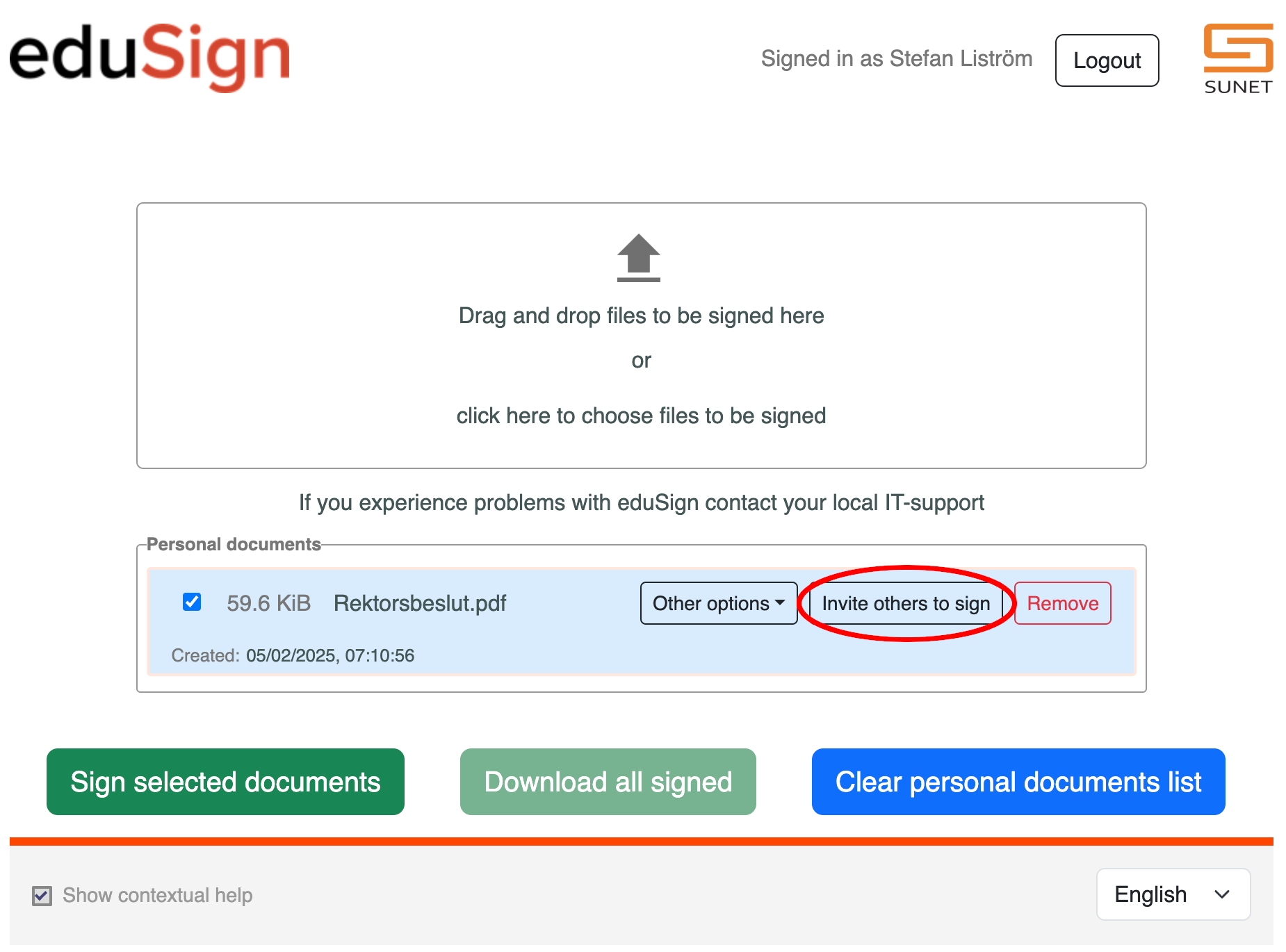Click the Personal documents legend
This screenshot has height=952, width=1286.
pyautogui.click(x=234, y=544)
